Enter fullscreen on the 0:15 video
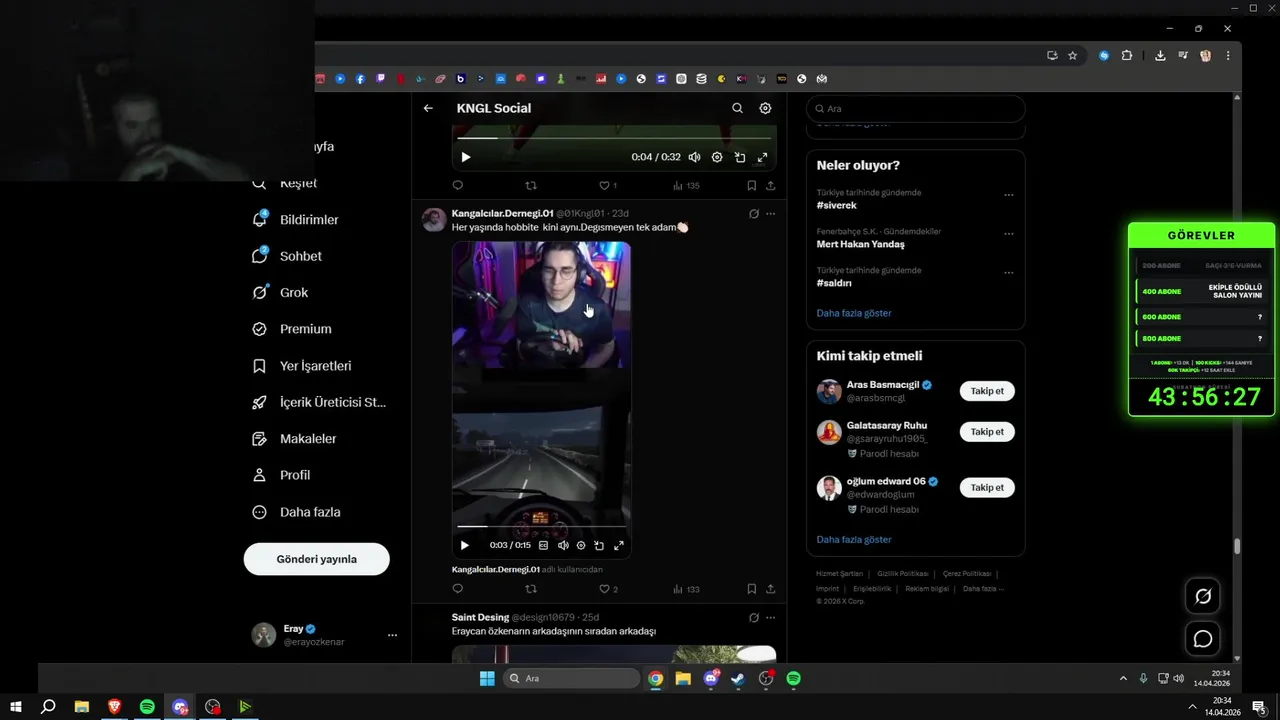 [x=618, y=545]
